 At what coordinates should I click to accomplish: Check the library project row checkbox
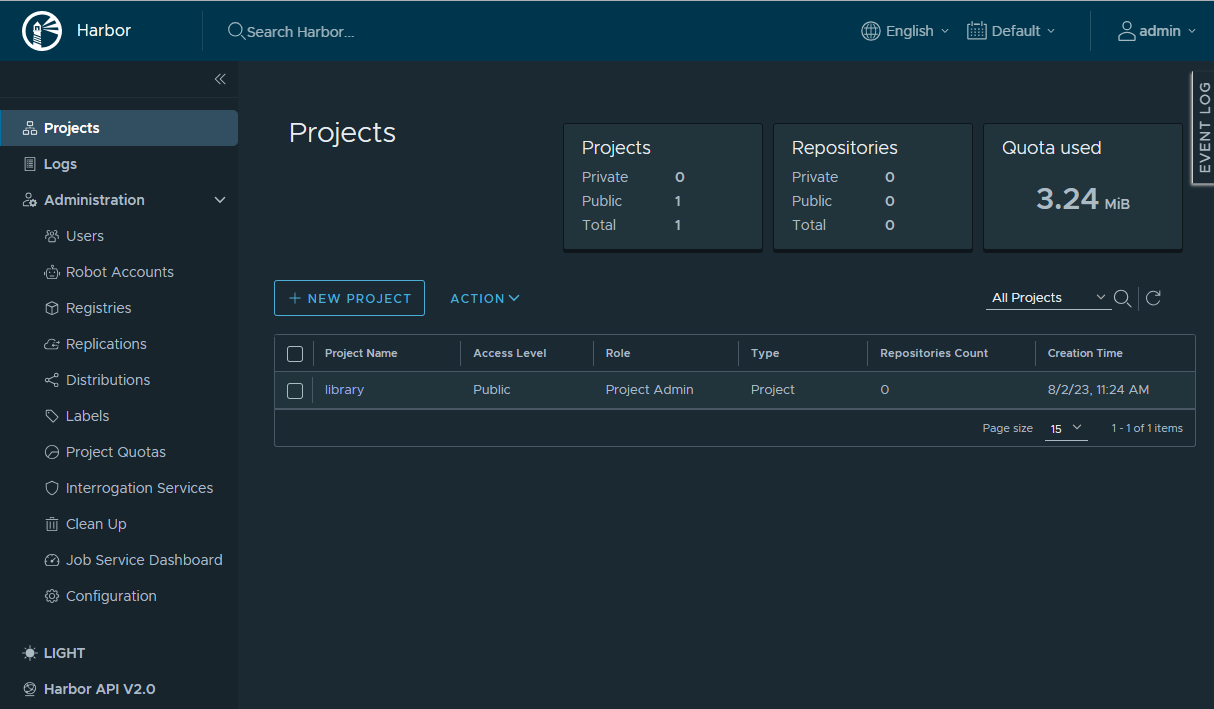pyautogui.click(x=295, y=391)
